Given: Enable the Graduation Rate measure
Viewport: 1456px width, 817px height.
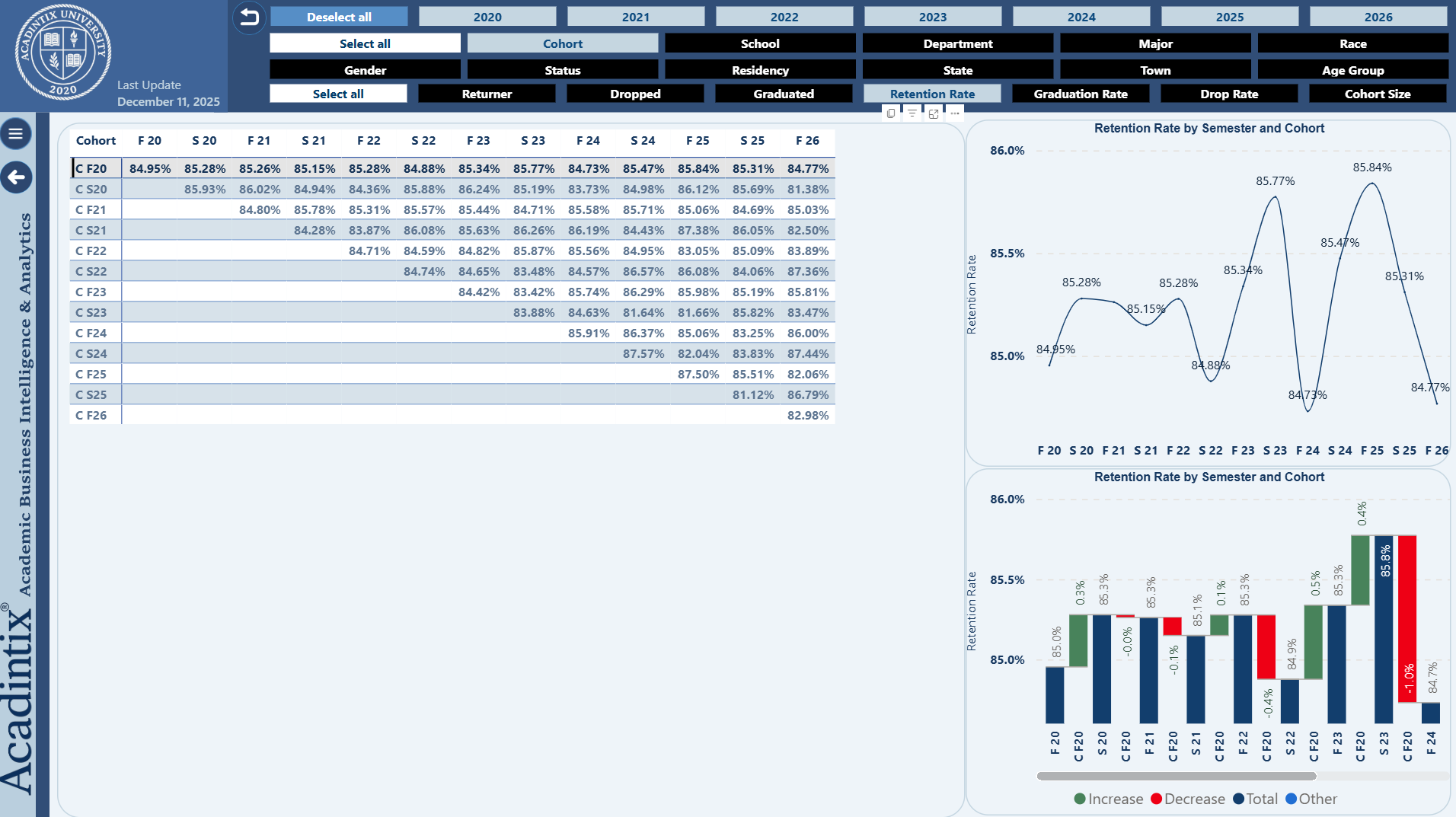Looking at the screenshot, I should (x=1080, y=94).
